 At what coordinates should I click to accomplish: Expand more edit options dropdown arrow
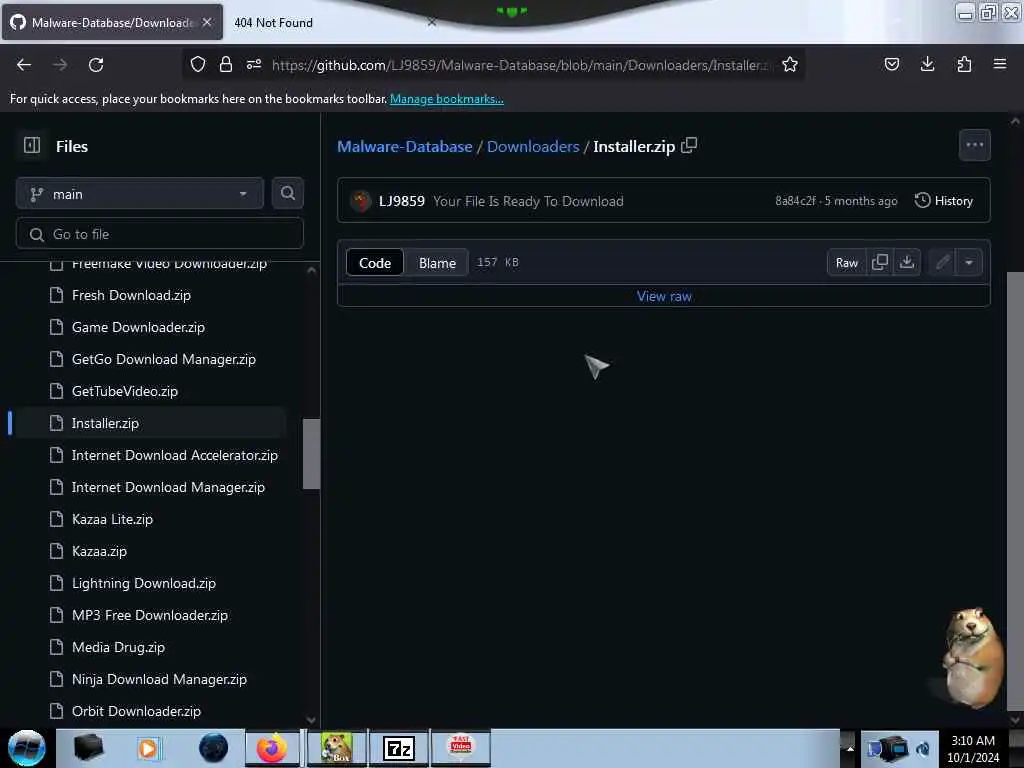[x=969, y=263]
